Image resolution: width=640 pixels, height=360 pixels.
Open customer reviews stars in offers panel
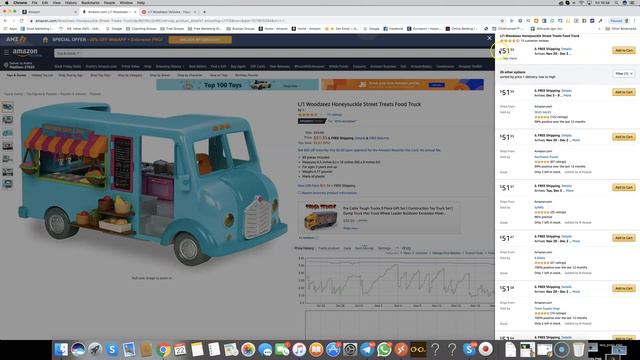coord(509,41)
